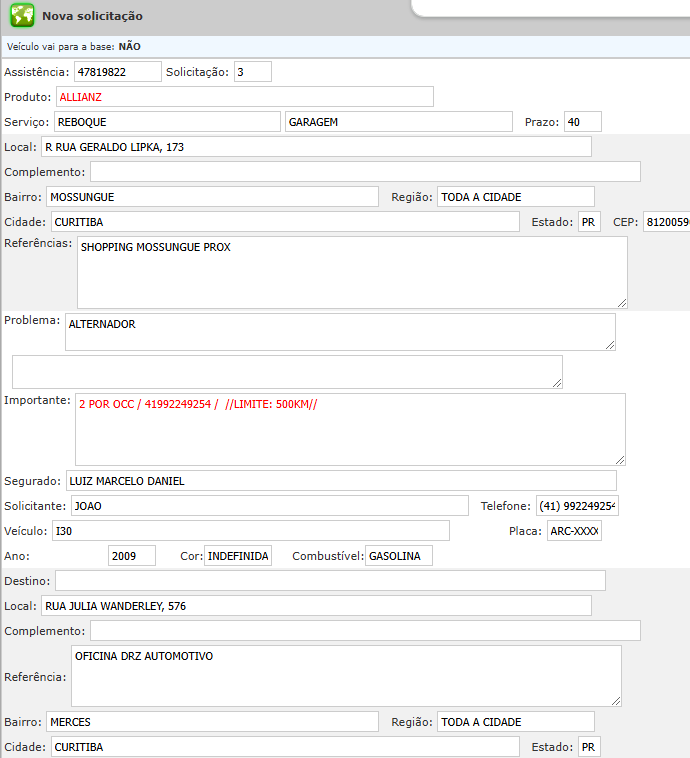Click the Referência text area OFICINA DRZ AUTOMOTIVO
Image resolution: width=690 pixels, height=758 pixels.
tap(346, 676)
